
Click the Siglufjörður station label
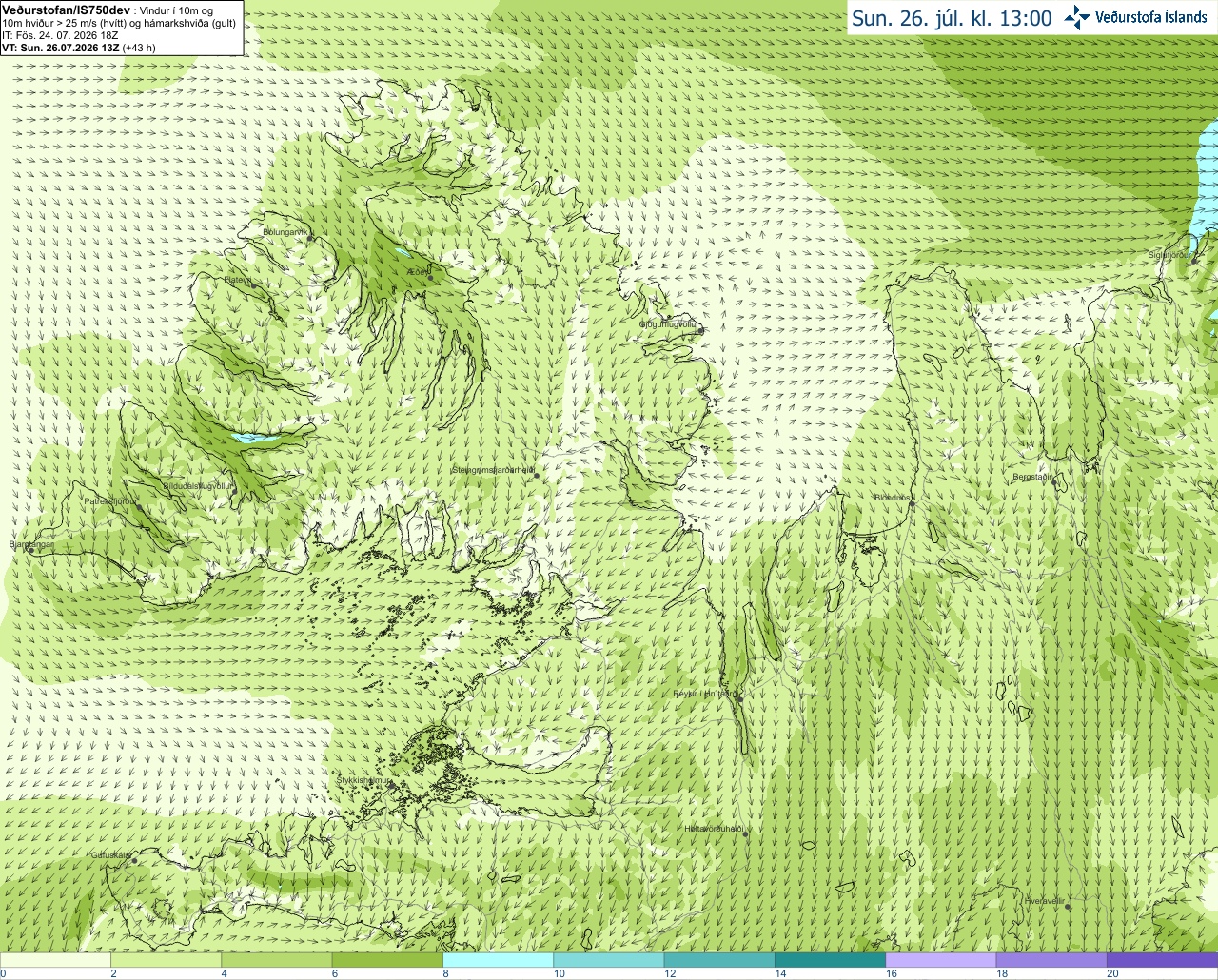pyautogui.click(x=1169, y=255)
